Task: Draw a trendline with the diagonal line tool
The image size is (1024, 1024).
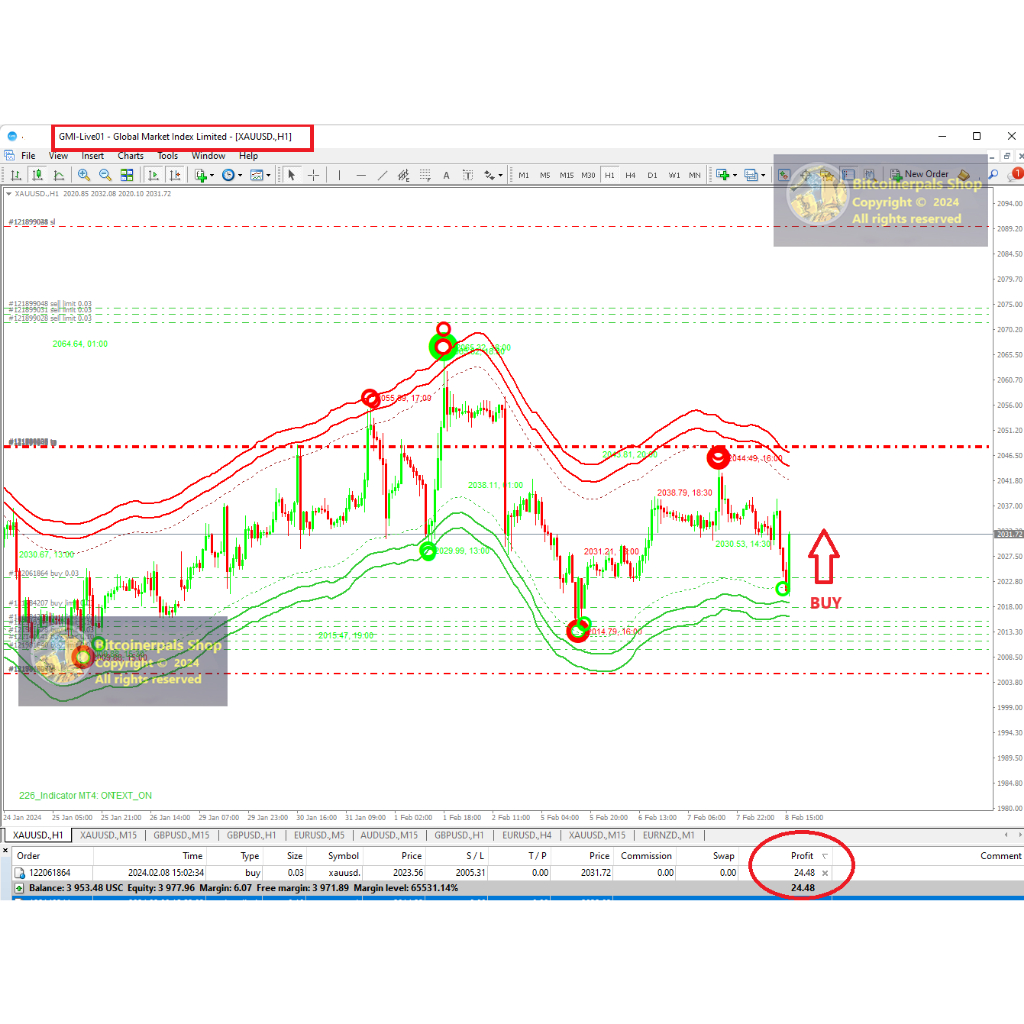Action: pos(383,175)
